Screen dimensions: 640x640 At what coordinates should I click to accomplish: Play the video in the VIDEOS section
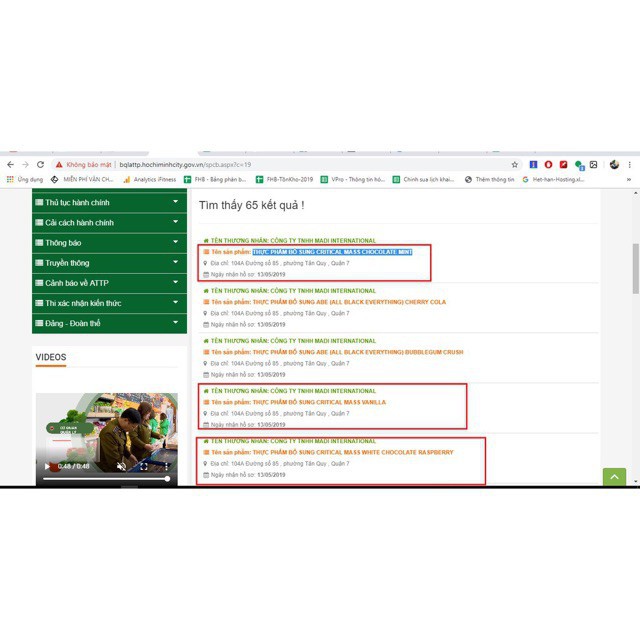coord(46,466)
